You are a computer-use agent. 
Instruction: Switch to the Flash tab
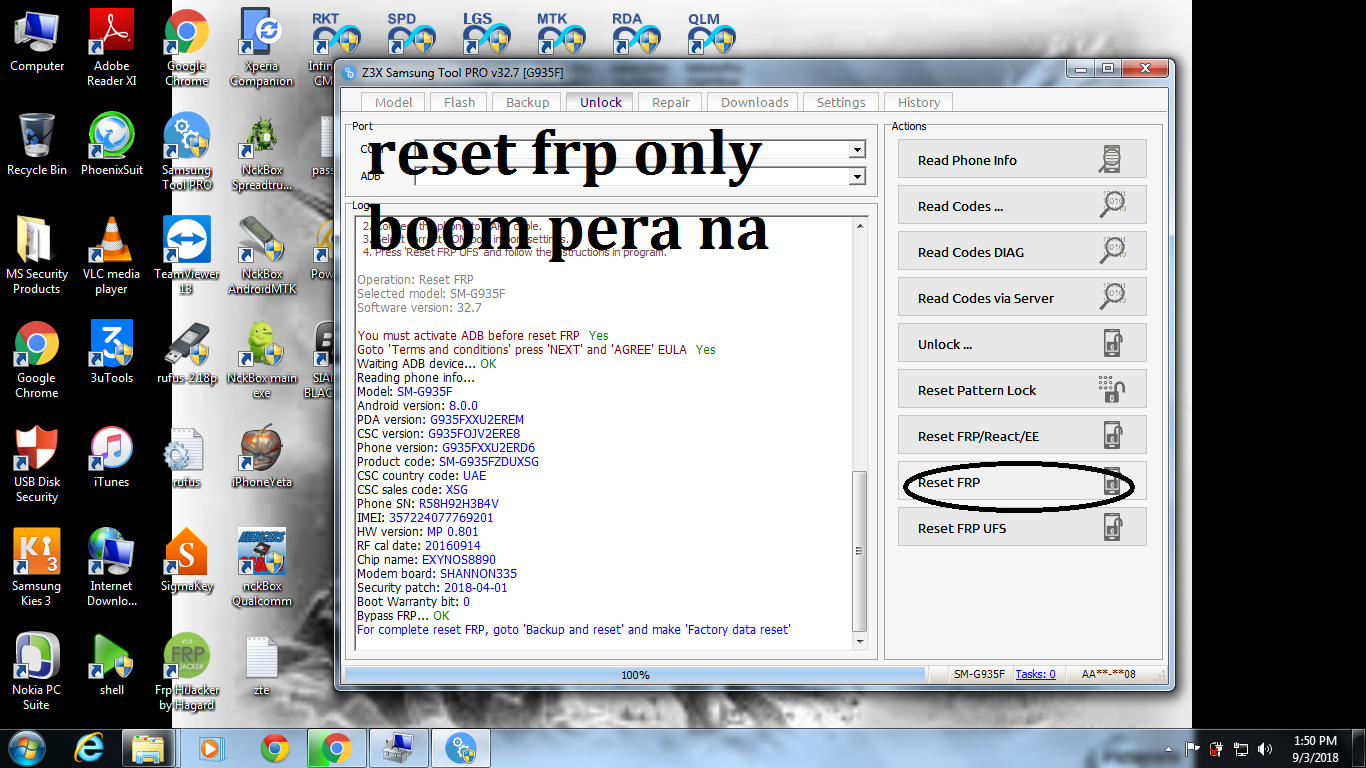pos(459,102)
